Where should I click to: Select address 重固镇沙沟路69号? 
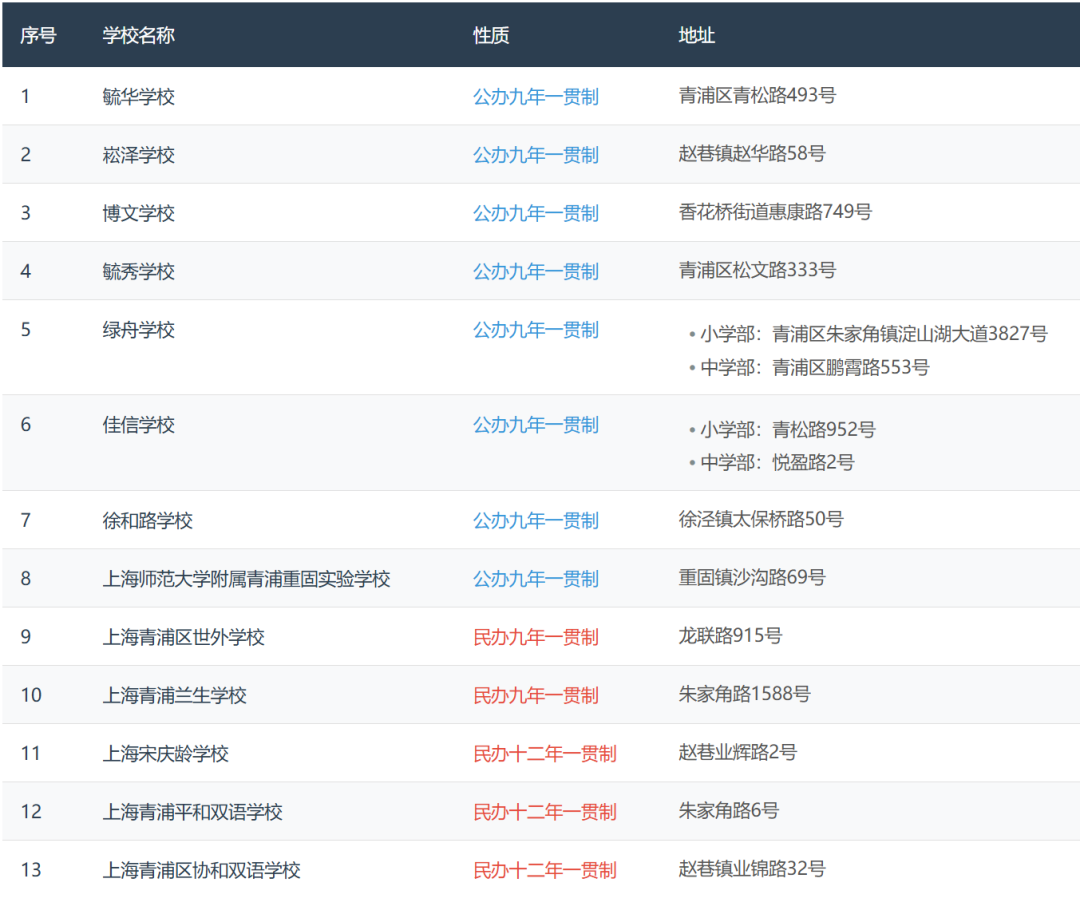751,577
